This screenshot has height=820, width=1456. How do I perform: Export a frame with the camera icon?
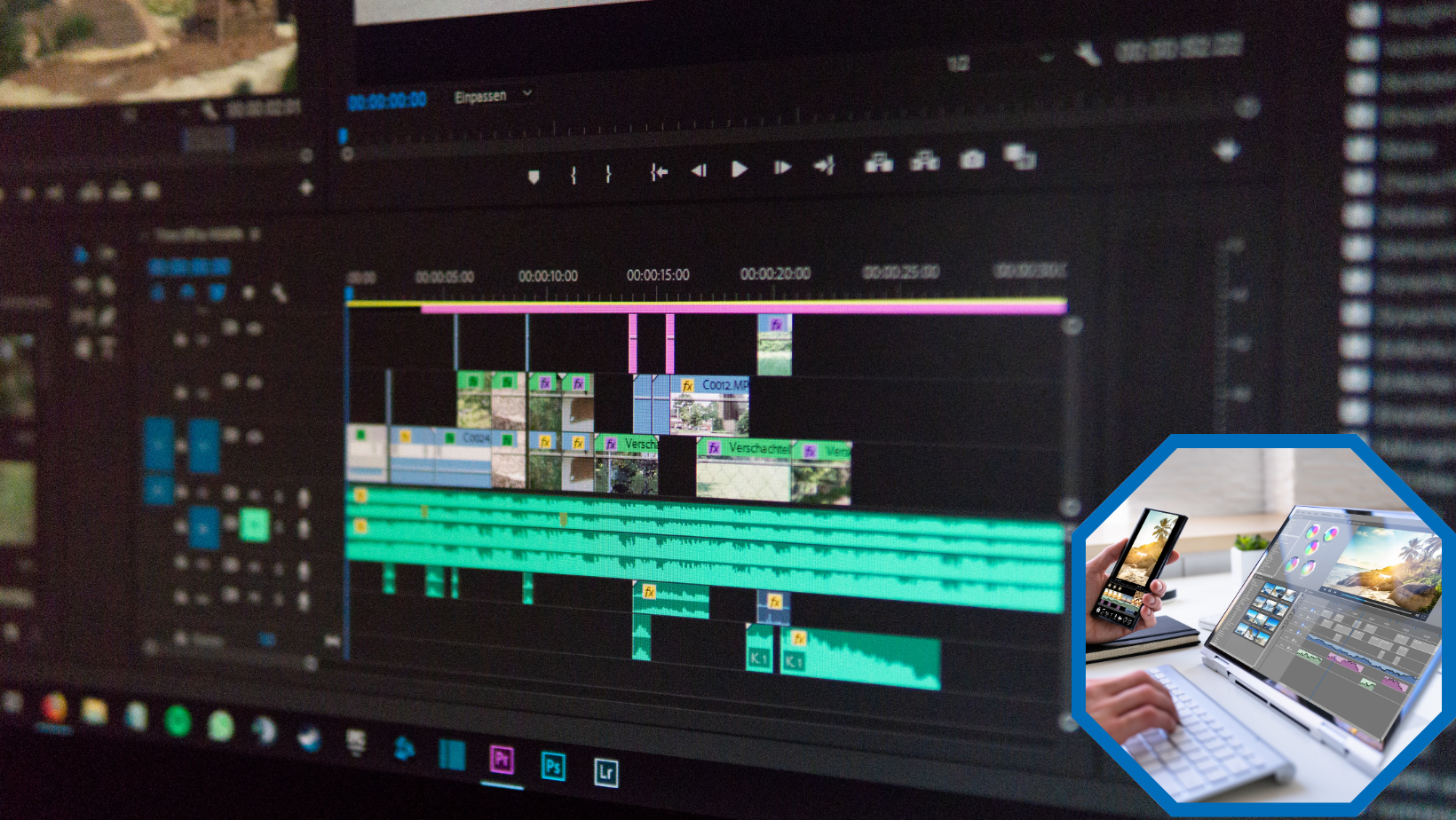coord(972,160)
